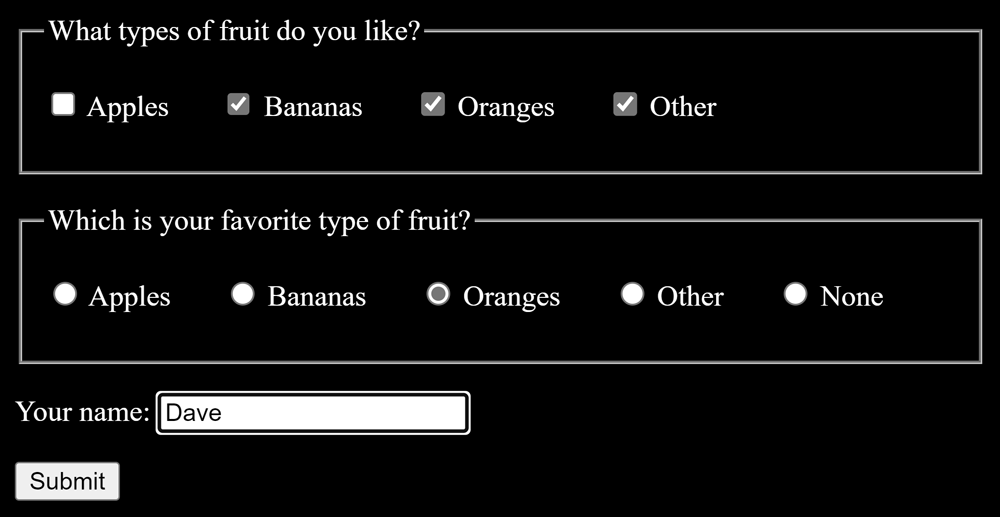Check the Apples fruit checkbox
The height and width of the screenshot is (517, 1000).
click(63, 105)
